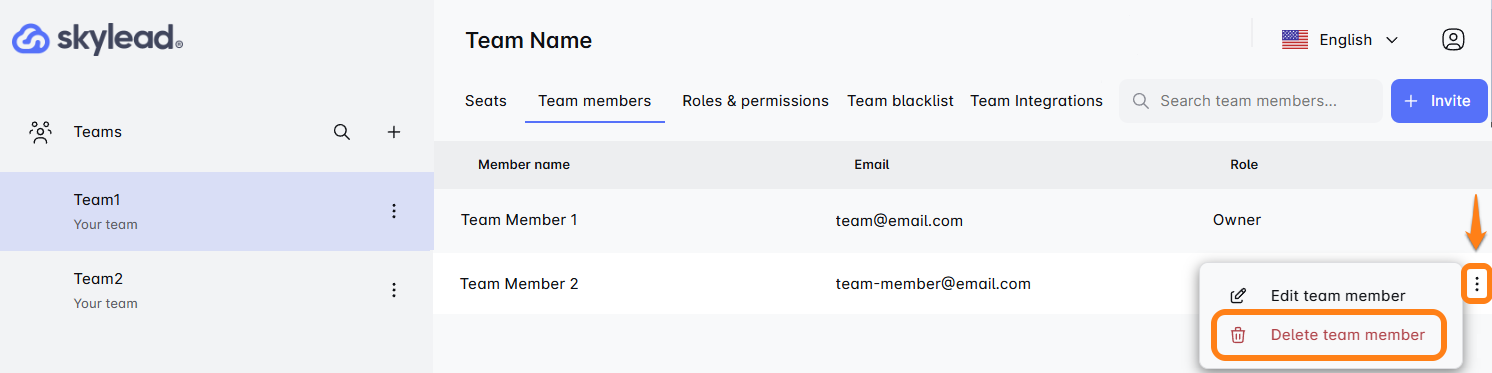Click the Owner role cell

[1237, 220]
